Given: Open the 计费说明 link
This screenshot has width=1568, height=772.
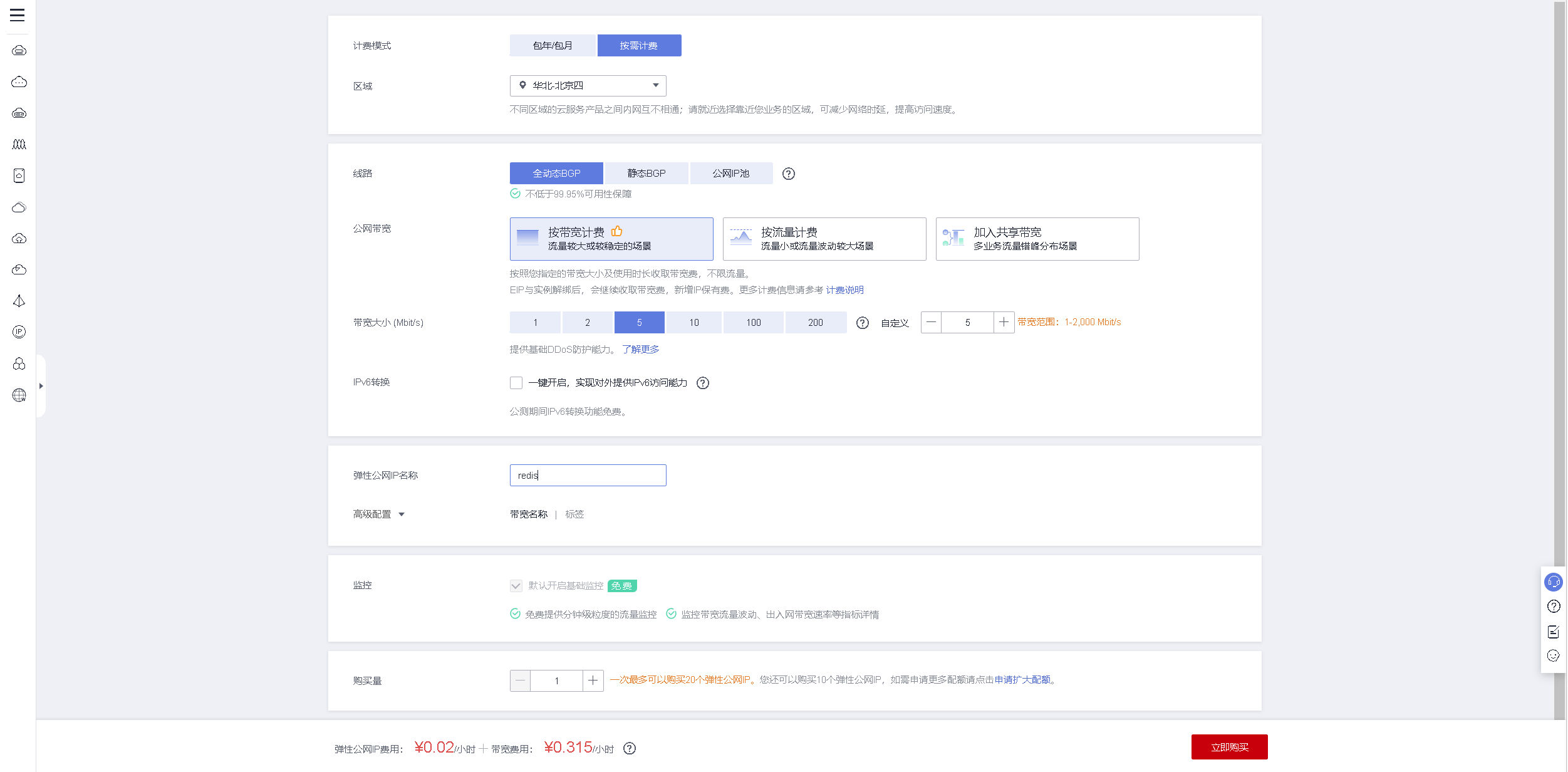Looking at the screenshot, I should (844, 290).
